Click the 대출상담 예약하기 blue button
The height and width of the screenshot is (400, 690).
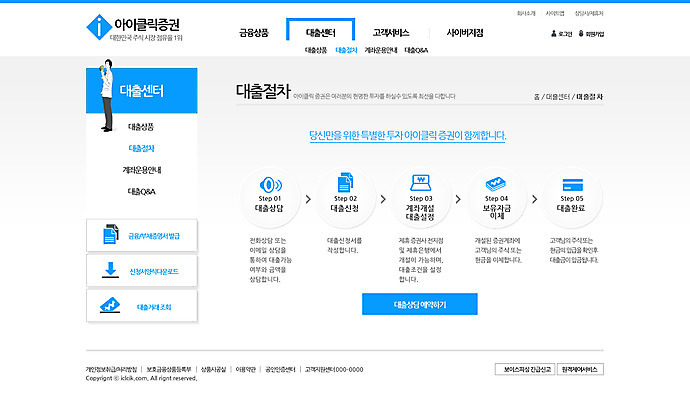[x=419, y=304]
